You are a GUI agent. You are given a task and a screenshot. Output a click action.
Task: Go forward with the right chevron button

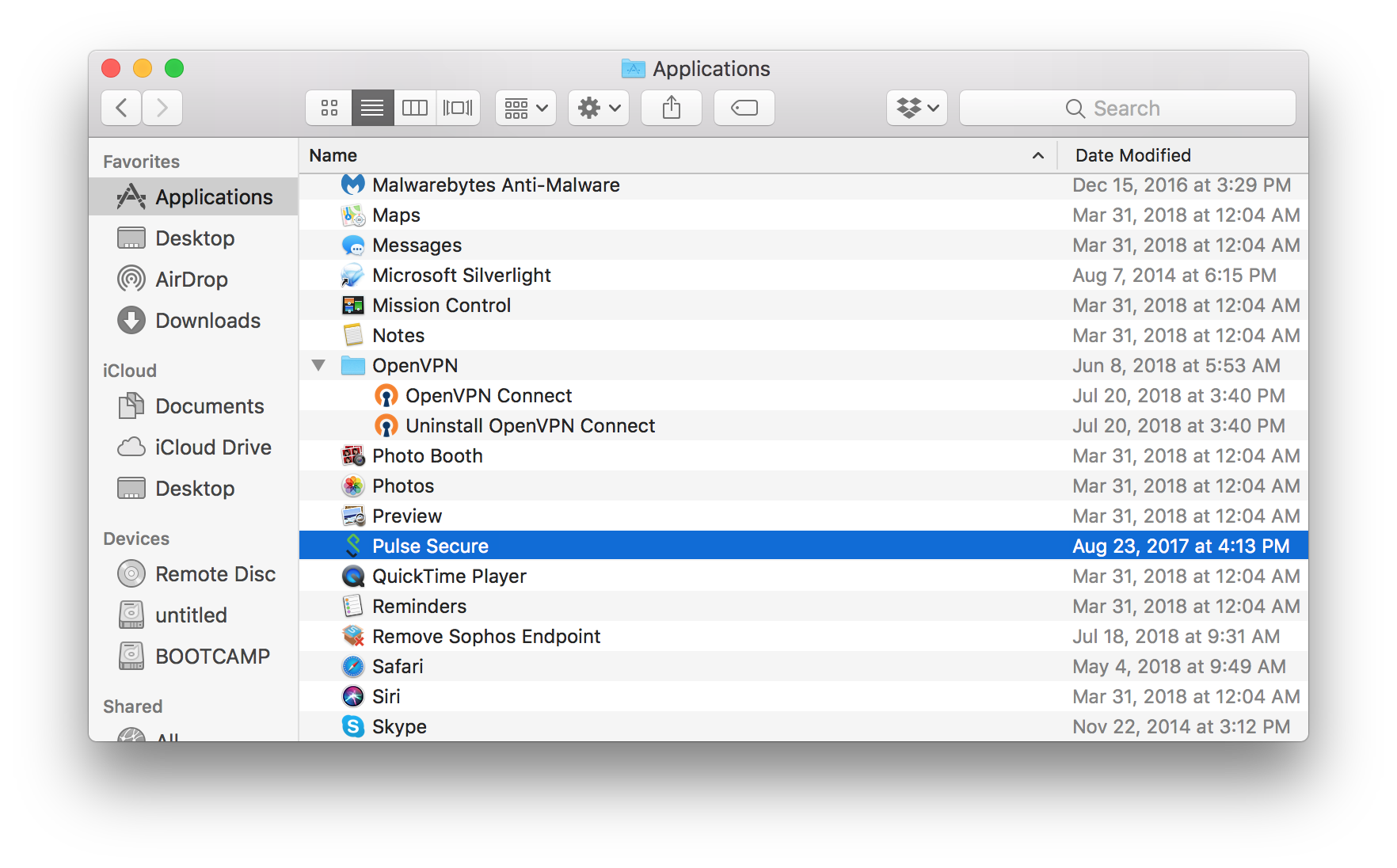(162, 108)
